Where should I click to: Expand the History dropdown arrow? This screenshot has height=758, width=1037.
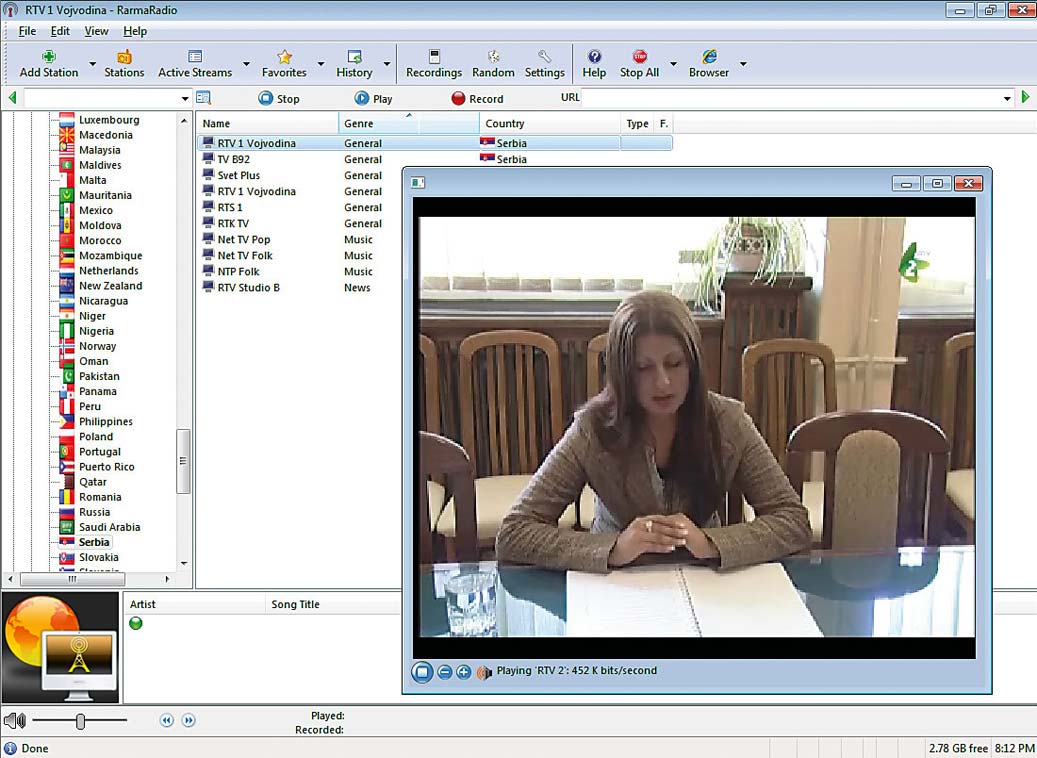pos(387,64)
